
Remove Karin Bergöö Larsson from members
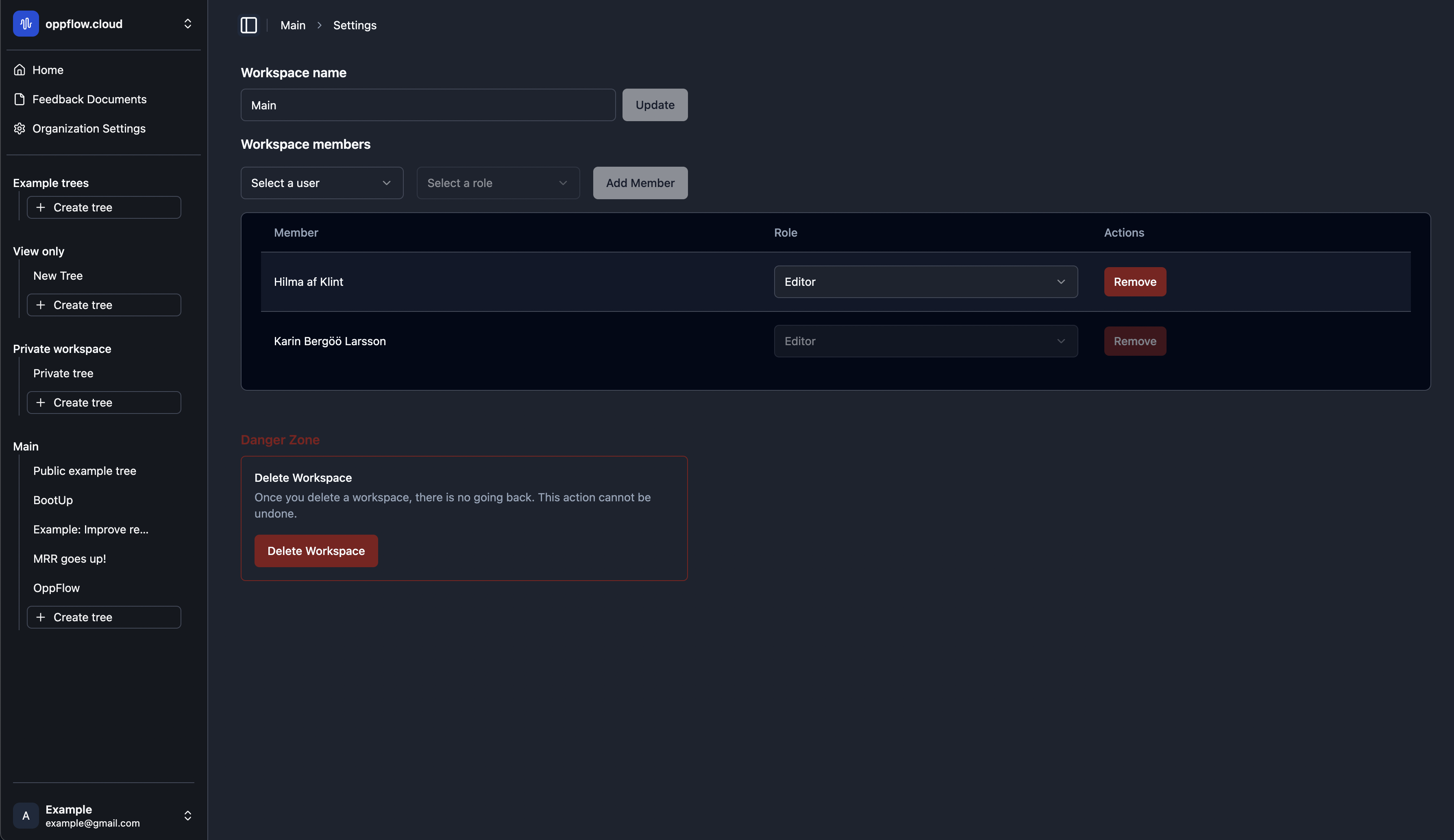click(x=1134, y=341)
